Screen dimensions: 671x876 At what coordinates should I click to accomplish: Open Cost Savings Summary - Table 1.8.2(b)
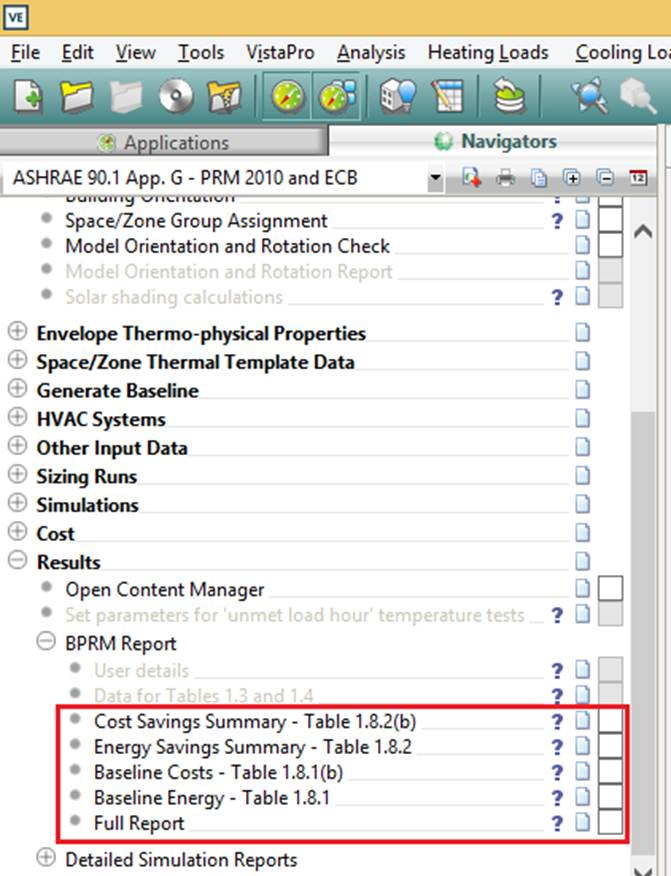coord(255,721)
